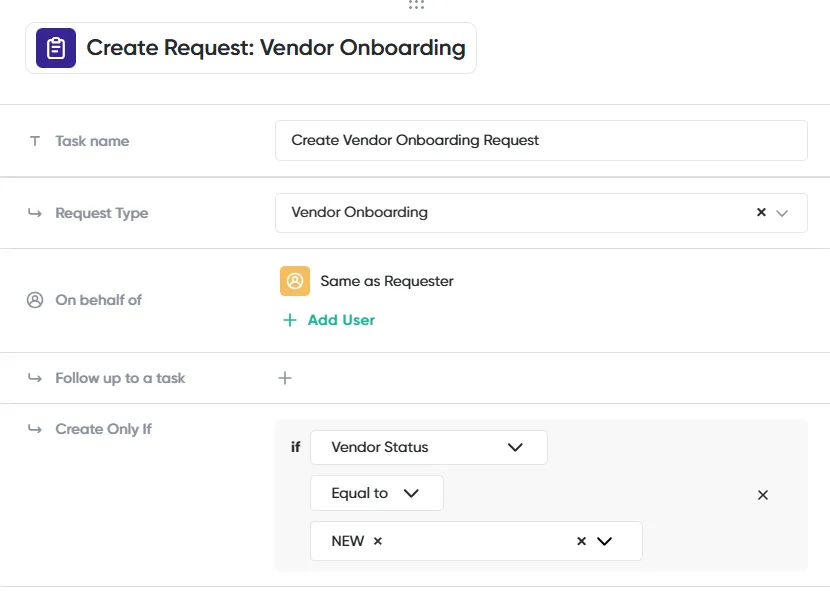Click the purple clipboard request icon
830x591 pixels.
pos(56,48)
